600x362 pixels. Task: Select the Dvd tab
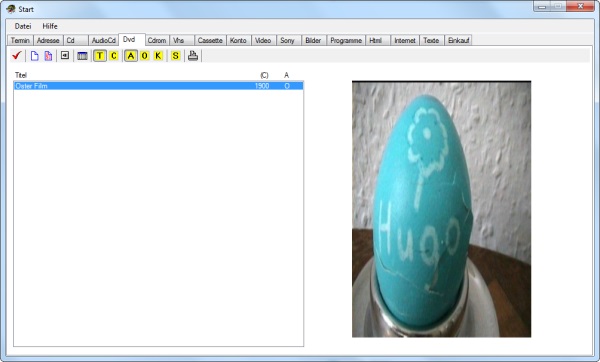tap(132, 39)
